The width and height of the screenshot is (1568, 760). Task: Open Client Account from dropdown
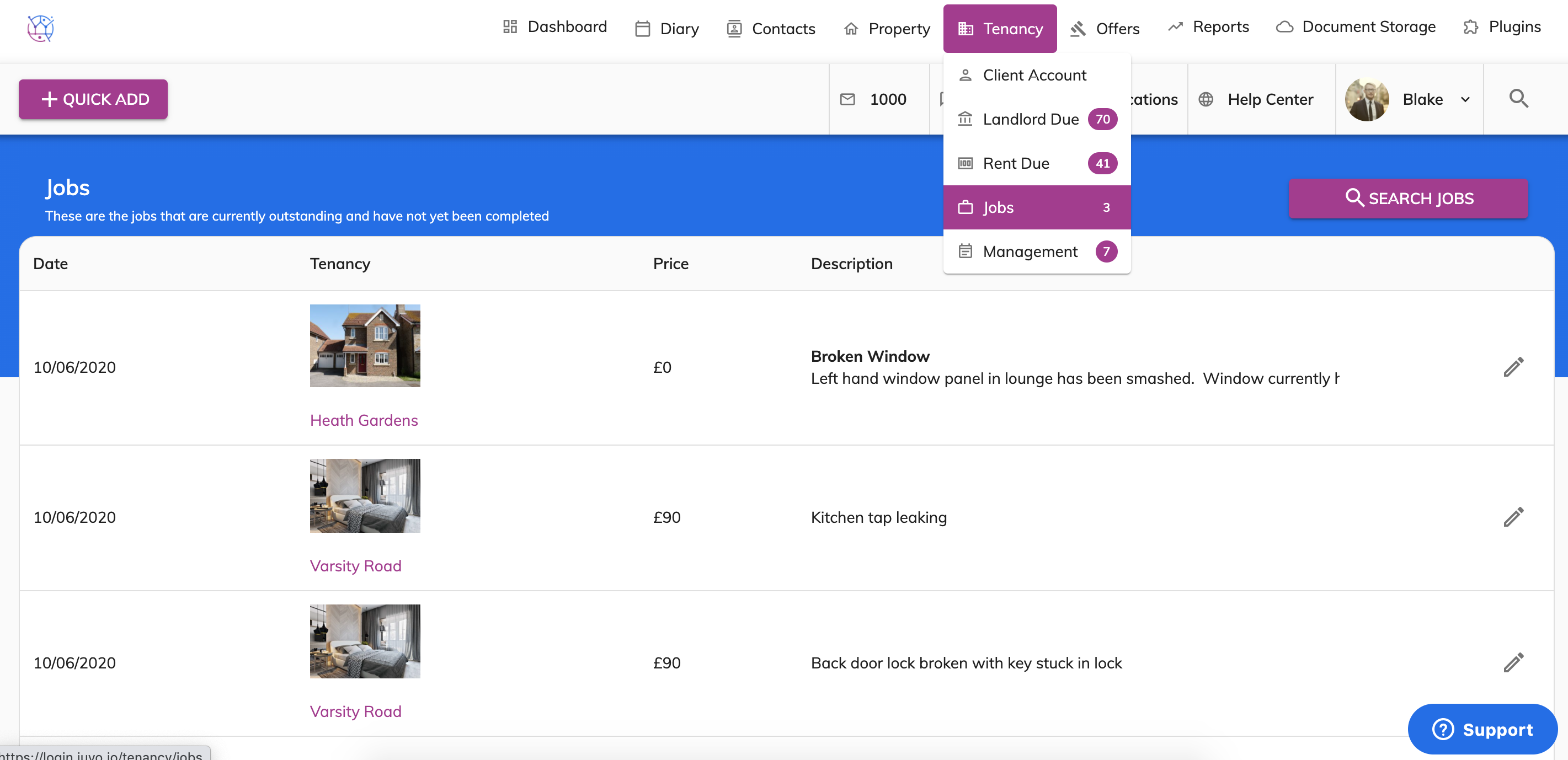(x=1033, y=75)
